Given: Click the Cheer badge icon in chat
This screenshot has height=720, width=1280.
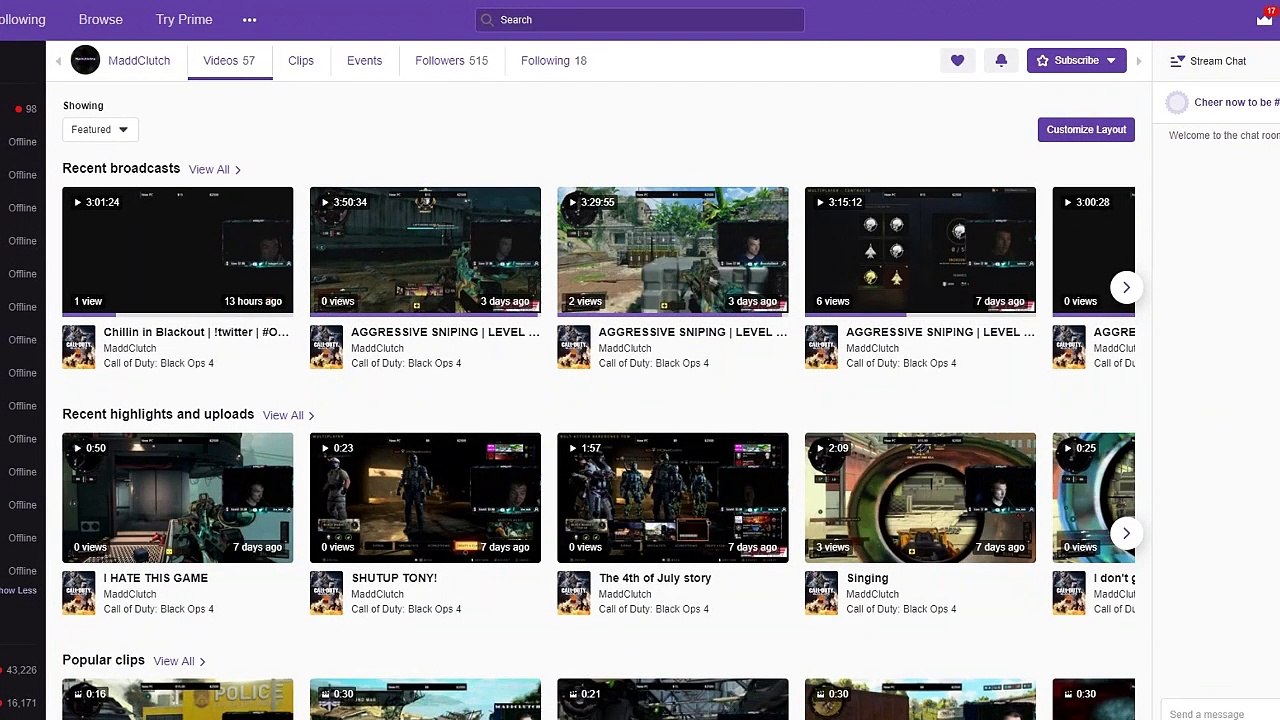Looking at the screenshot, I should 1177,102.
